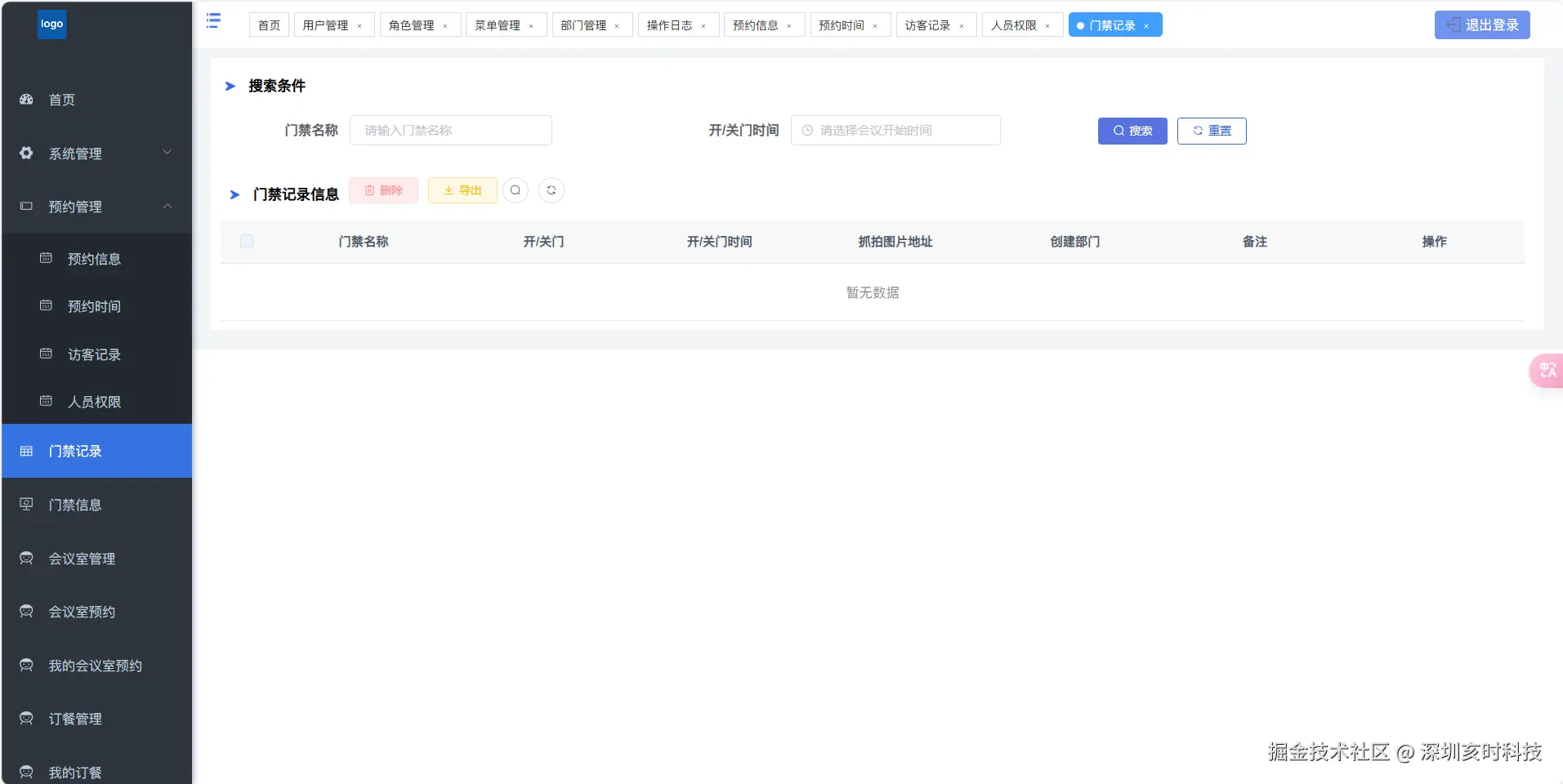The height and width of the screenshot is (784, 1563).
Task: Switch to the 首页 tab
Action: pyautogui.click(x=269, y=25)
